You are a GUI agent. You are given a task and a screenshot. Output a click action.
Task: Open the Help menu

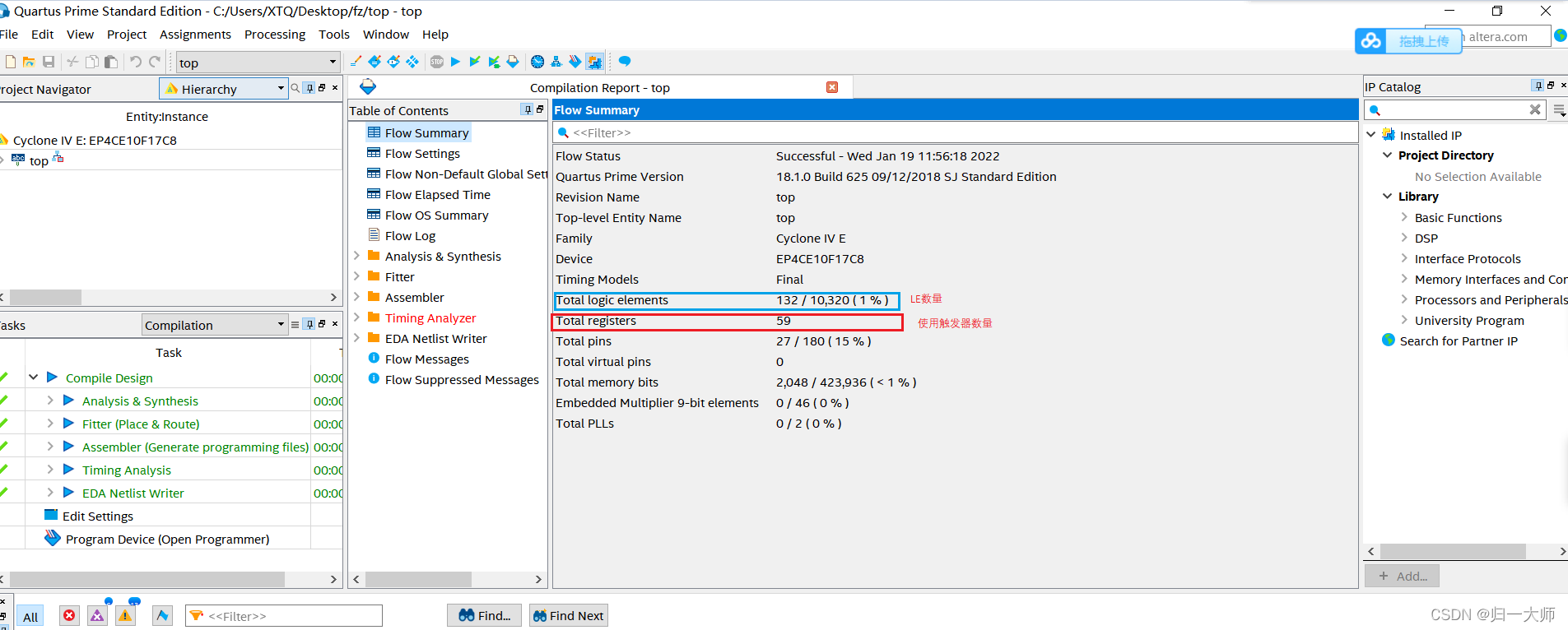pyautogui.click(x=435, y=34)
